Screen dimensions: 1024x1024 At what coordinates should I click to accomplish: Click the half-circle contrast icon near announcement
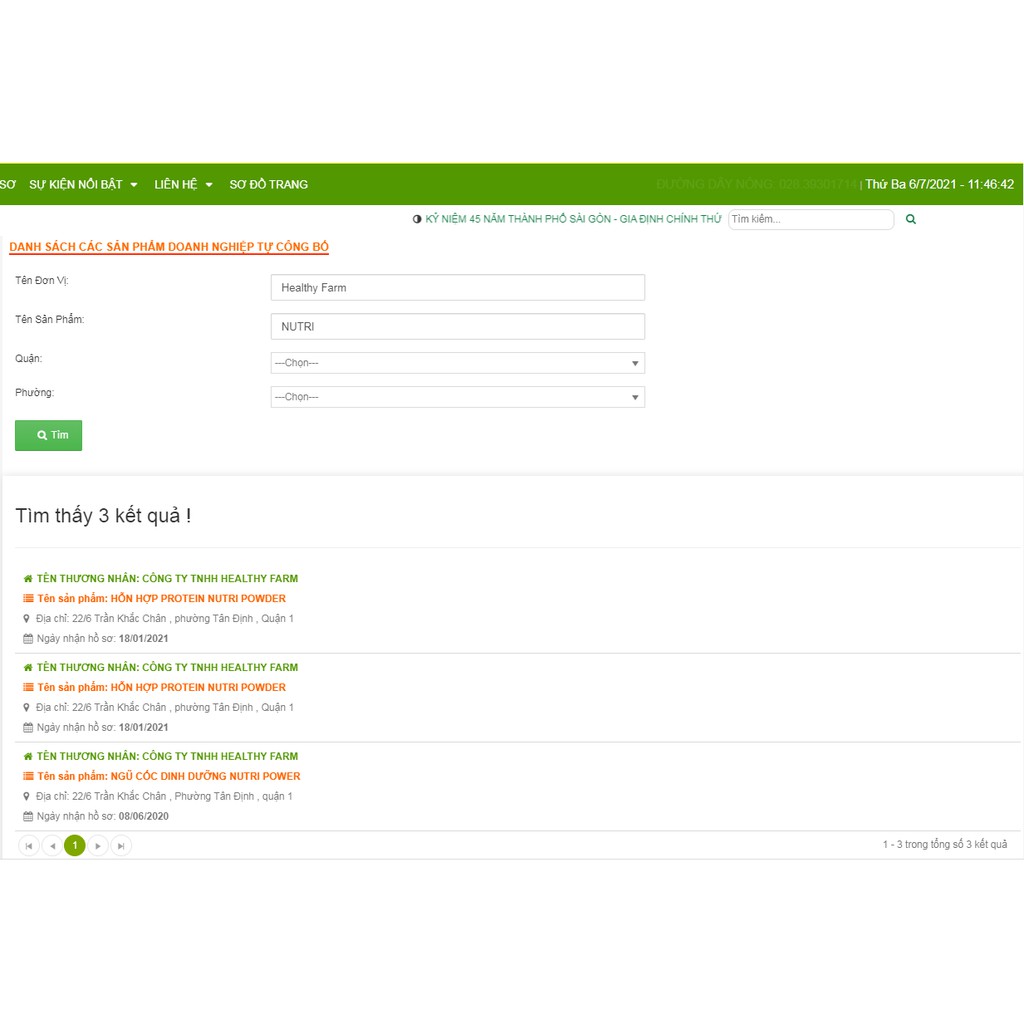tap(417, 219)
